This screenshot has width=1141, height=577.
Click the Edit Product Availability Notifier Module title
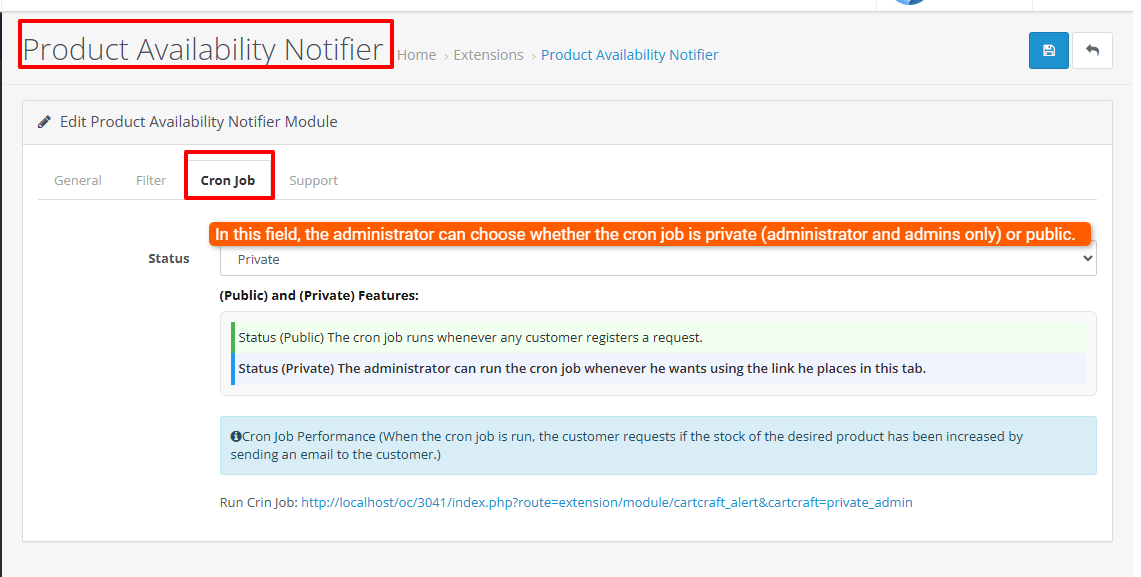tap(198, 122)
